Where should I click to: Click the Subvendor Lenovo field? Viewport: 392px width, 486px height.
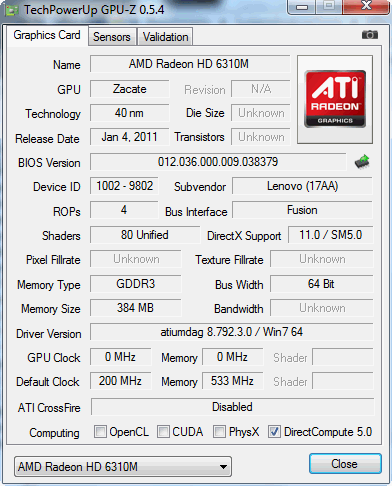point(302,186)
